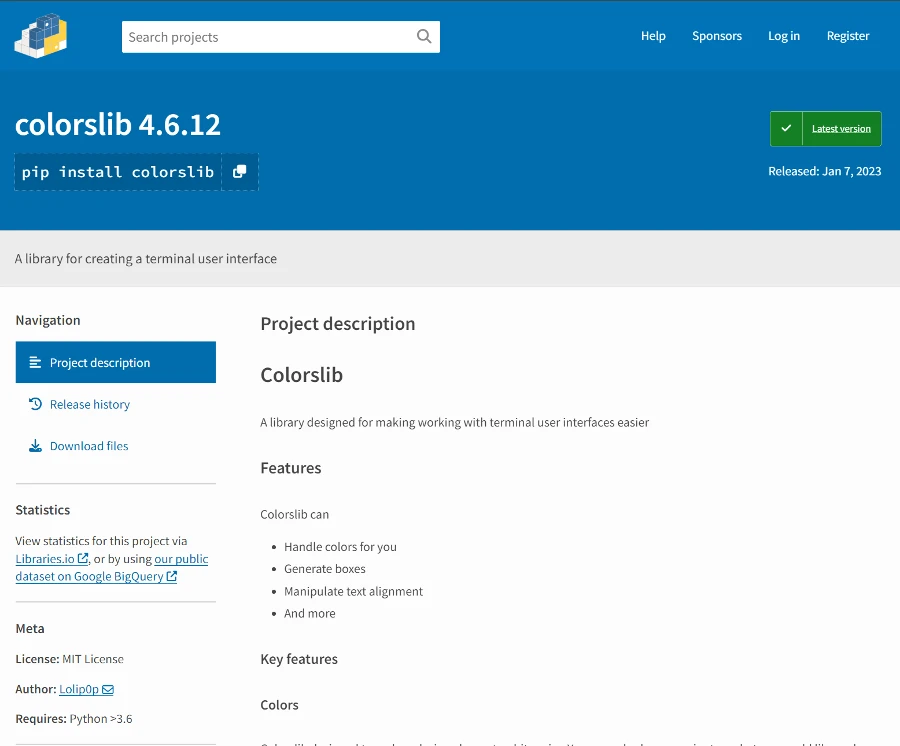
Task: Switch to the Release history tab
Action: (90, 404)
